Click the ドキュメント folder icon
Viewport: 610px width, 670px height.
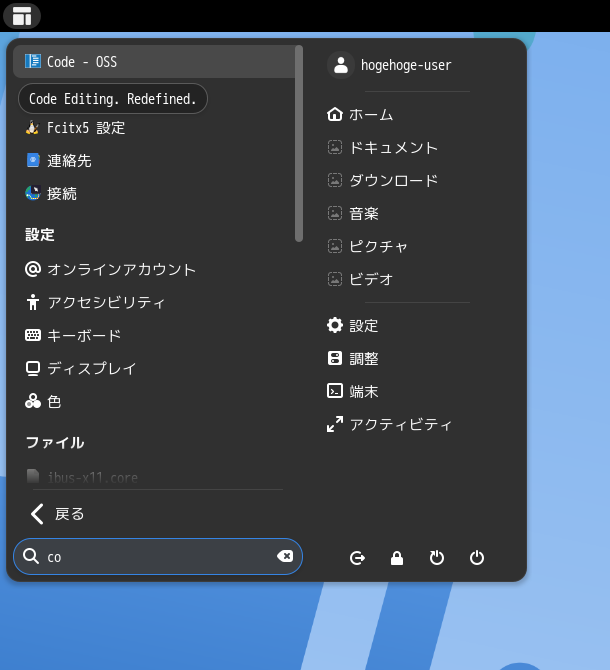335,147
